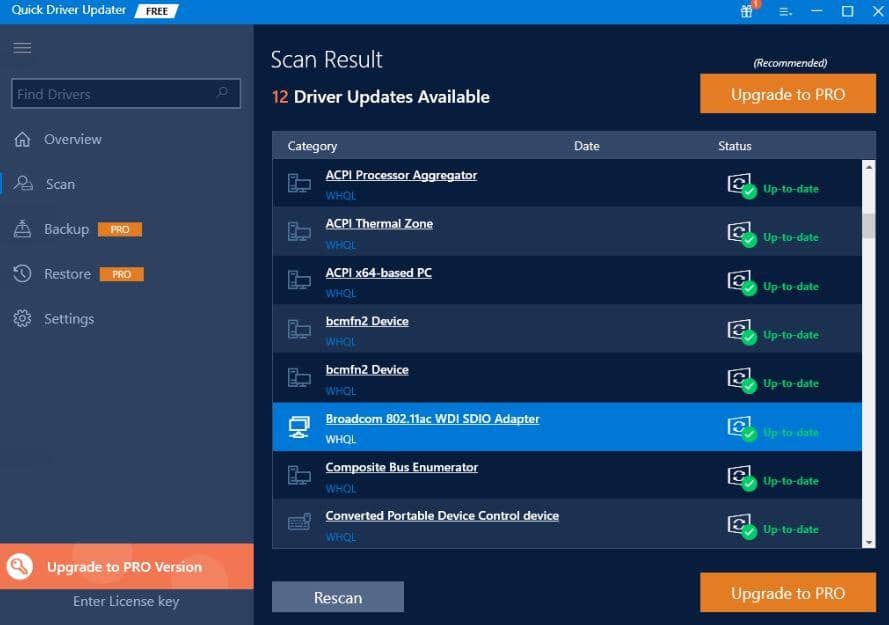The image size is (889, 625).
Task: Click the Rescan button
Action: [337, 596]
